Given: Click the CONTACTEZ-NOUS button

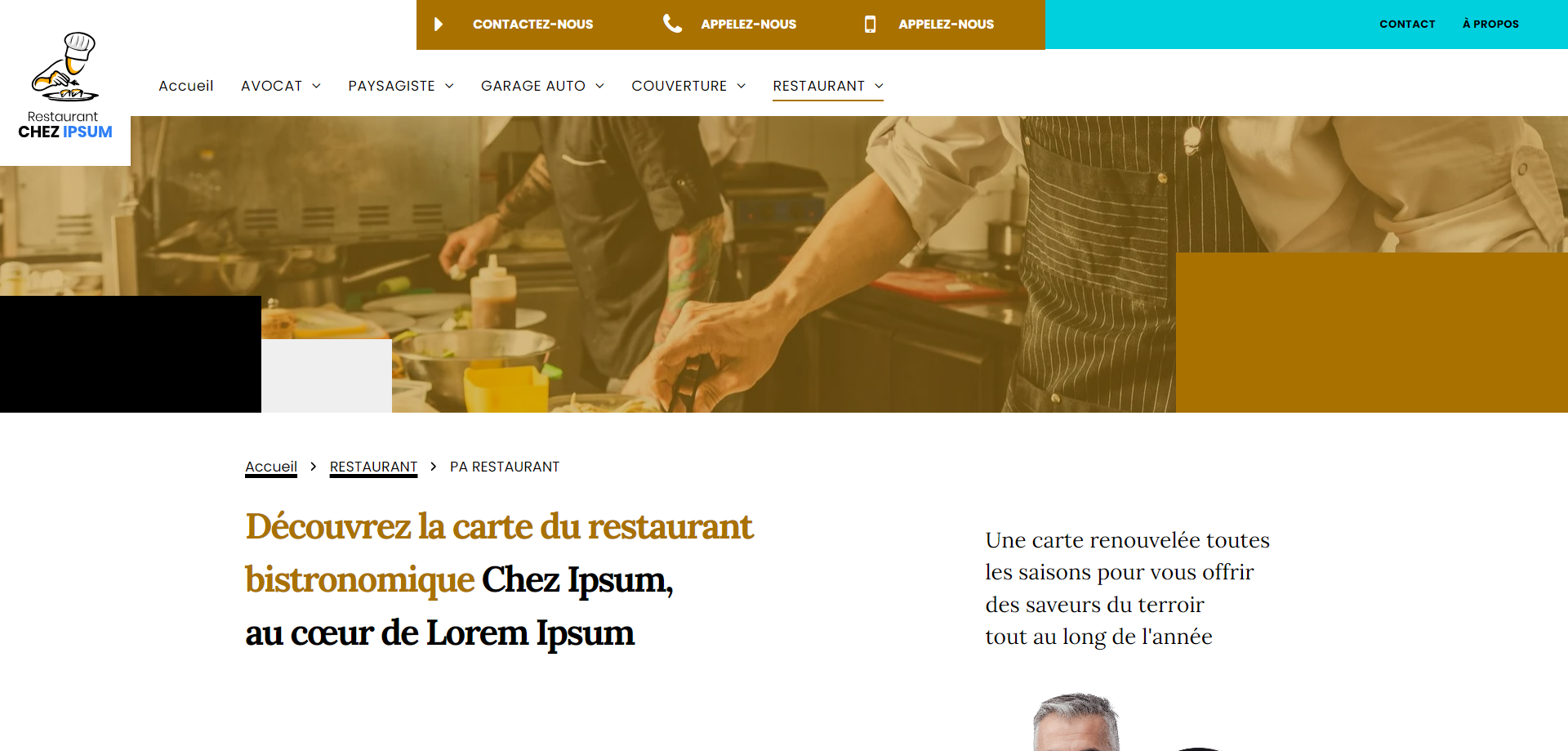Looking at the screenshot, I should coord(532,25).
